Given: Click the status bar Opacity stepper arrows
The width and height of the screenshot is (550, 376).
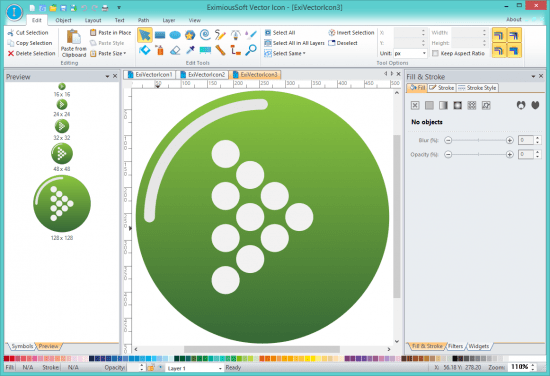Looking at the screenshot, I should pyautogui.click(x=142, y=367).
